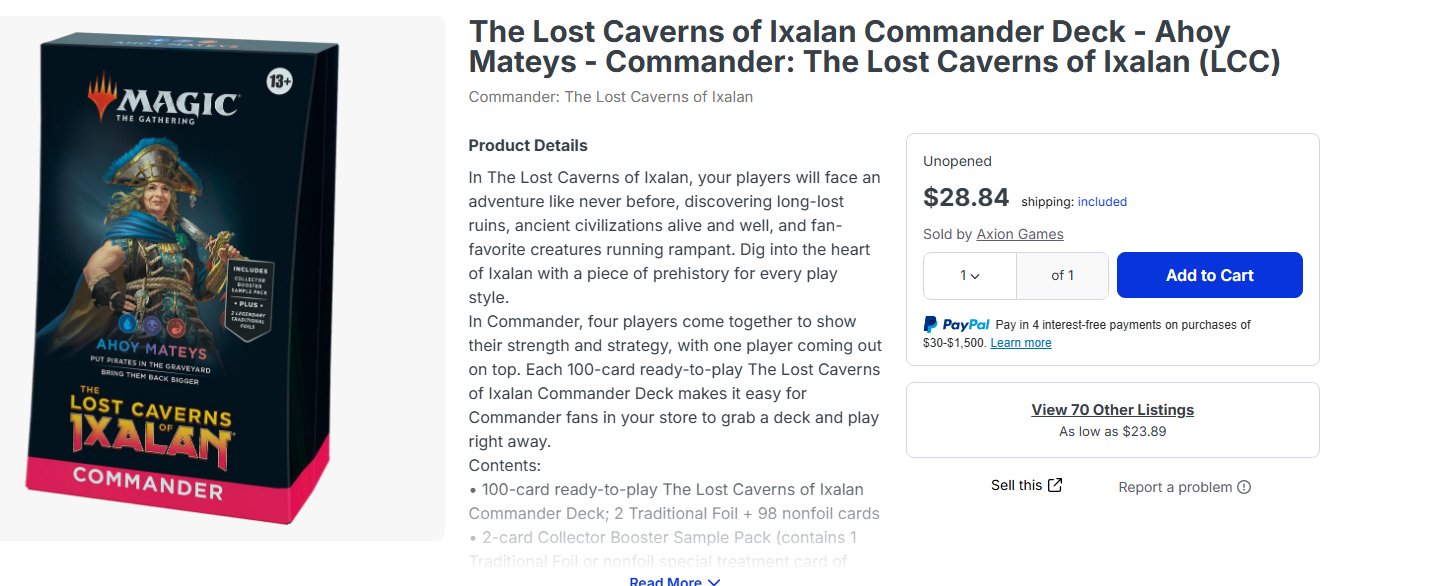Click the Sell this text link
This screenshot has width=1446, height=586.
click(1016, 485)
